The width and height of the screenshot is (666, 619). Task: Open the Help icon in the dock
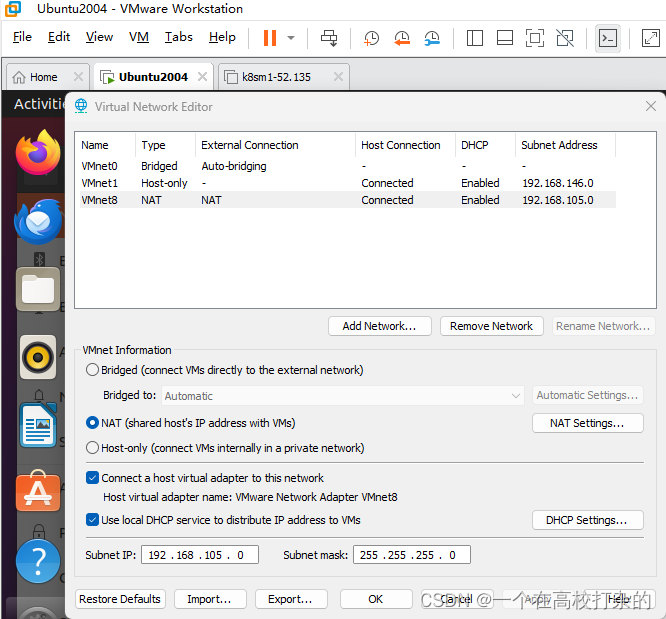tap(38, 561)
